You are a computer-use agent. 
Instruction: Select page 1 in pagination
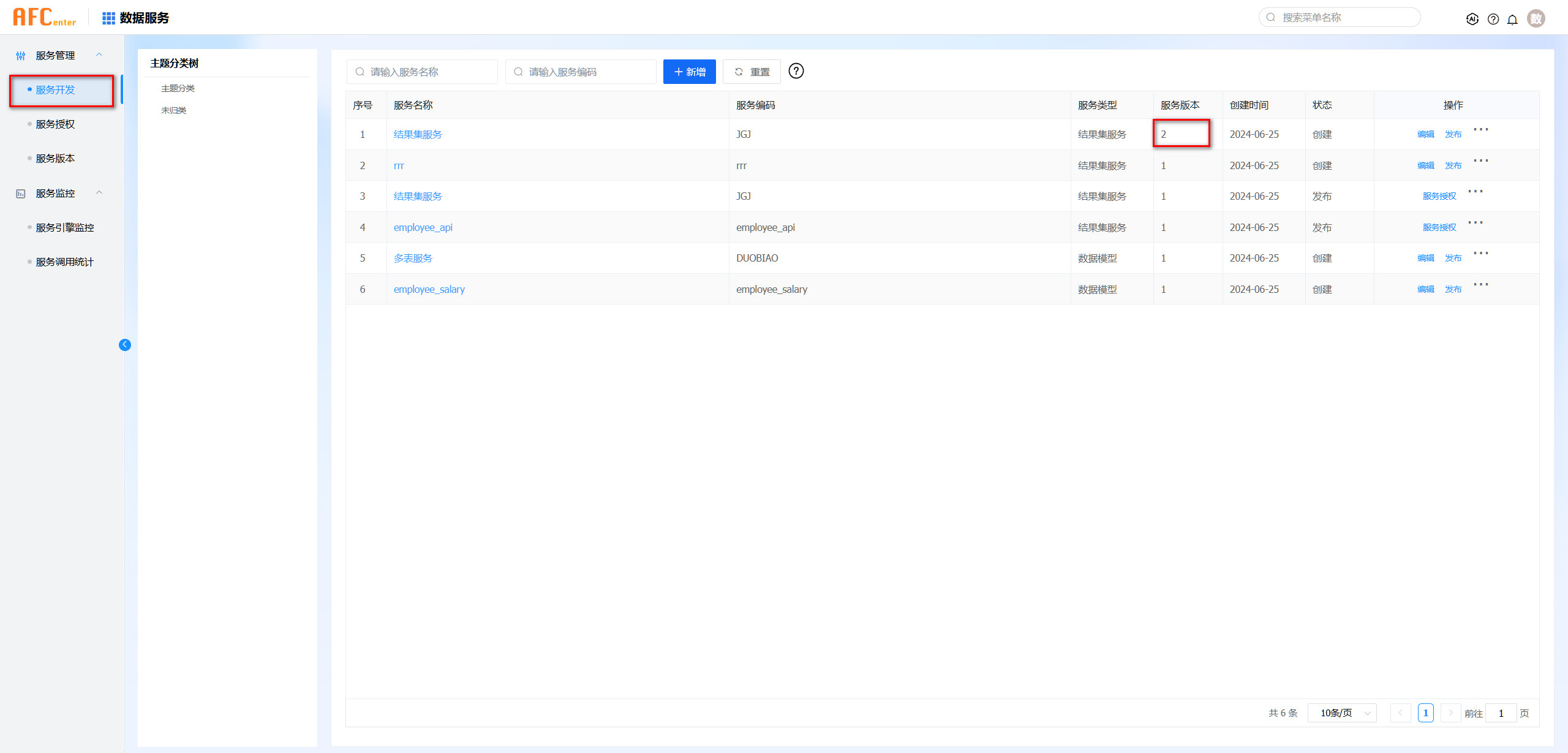coord(1425,713)
